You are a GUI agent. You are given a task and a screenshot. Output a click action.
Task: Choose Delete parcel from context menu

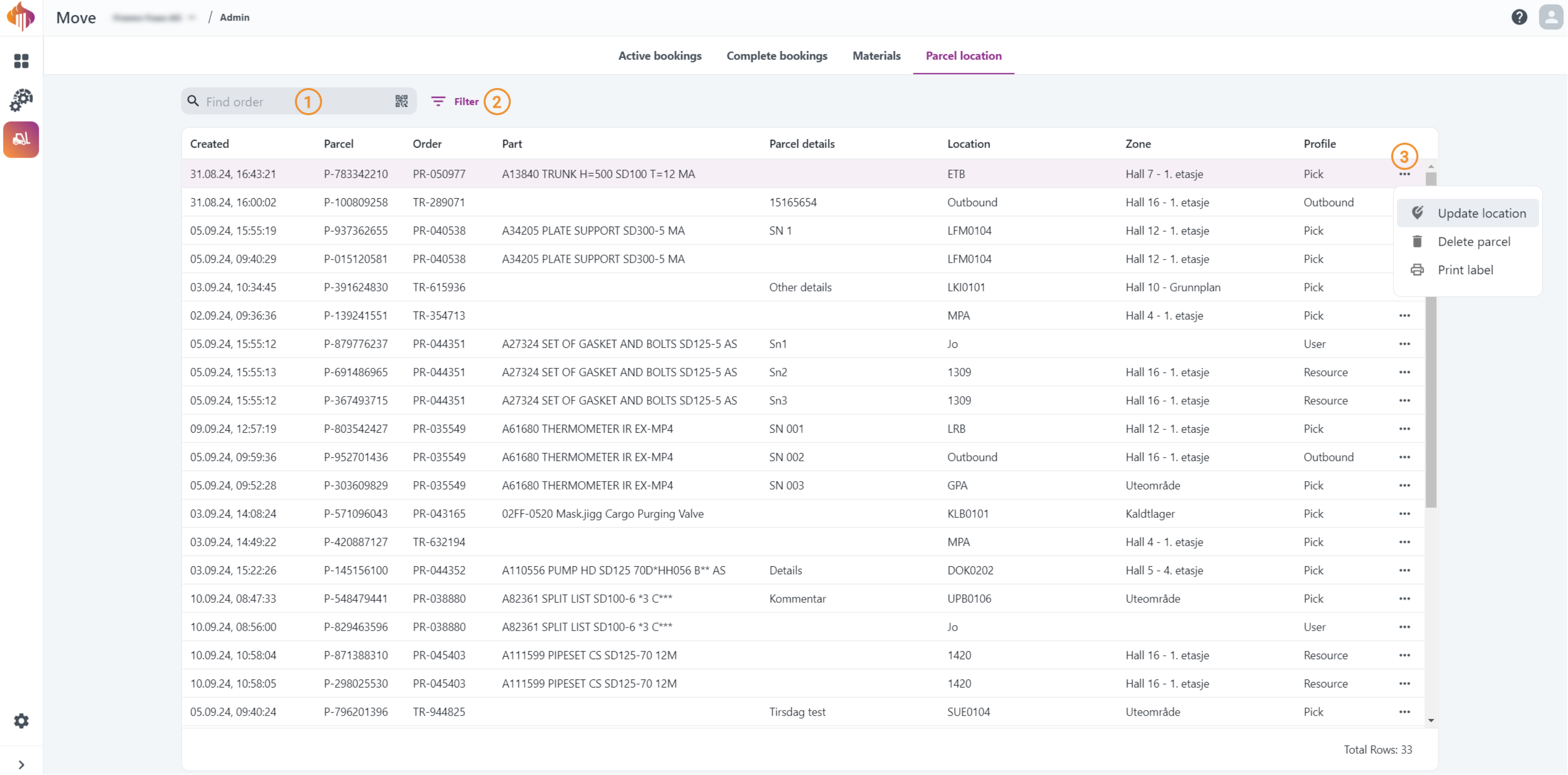click(x=1467, y=242)
